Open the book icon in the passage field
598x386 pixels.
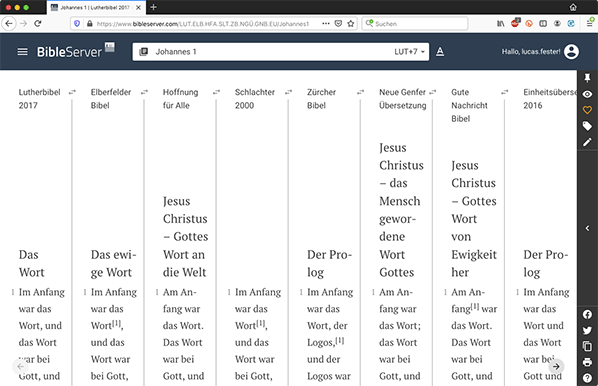coord(143,51)
